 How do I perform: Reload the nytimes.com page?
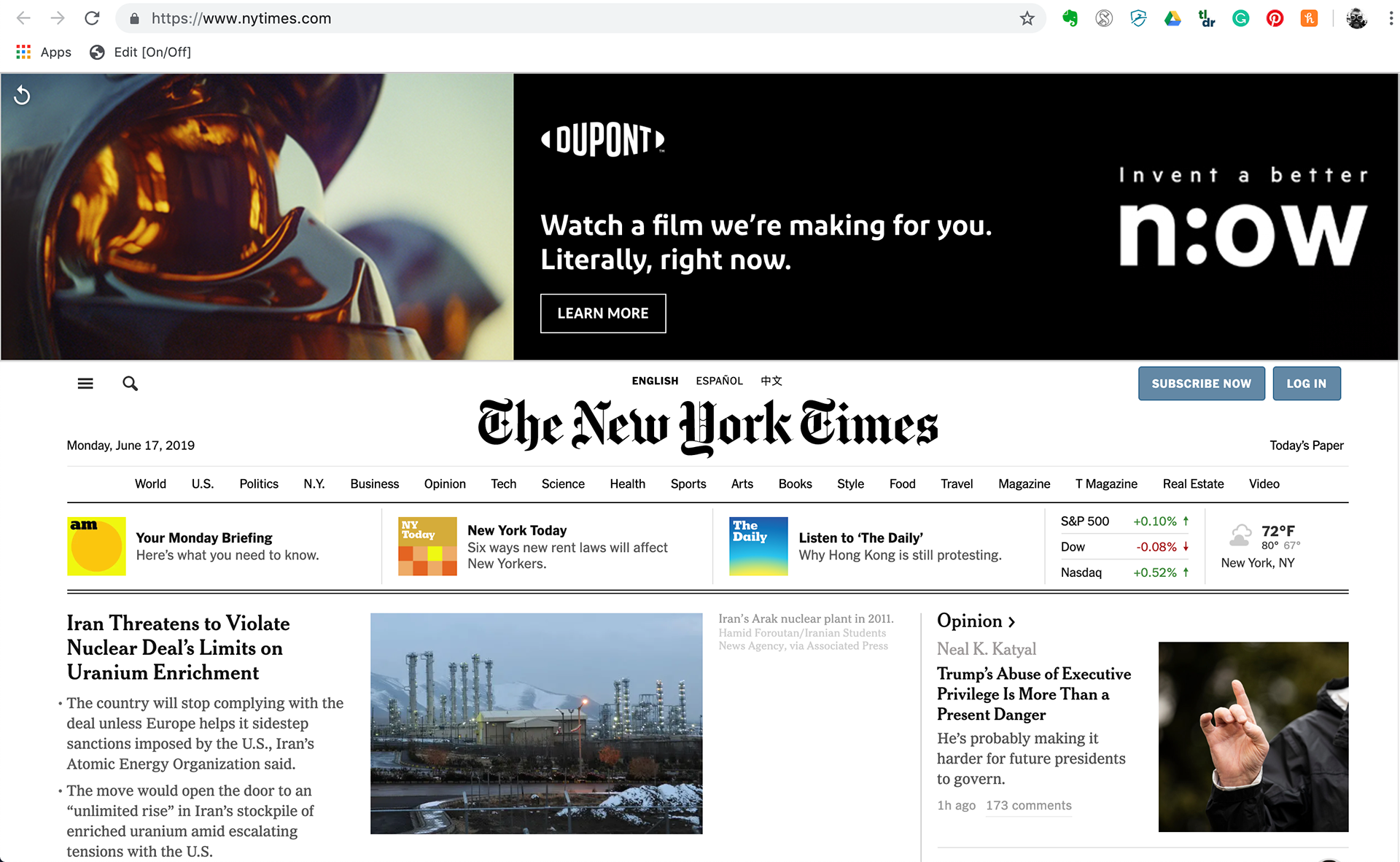pyautogui.click(x=92, y=18)
